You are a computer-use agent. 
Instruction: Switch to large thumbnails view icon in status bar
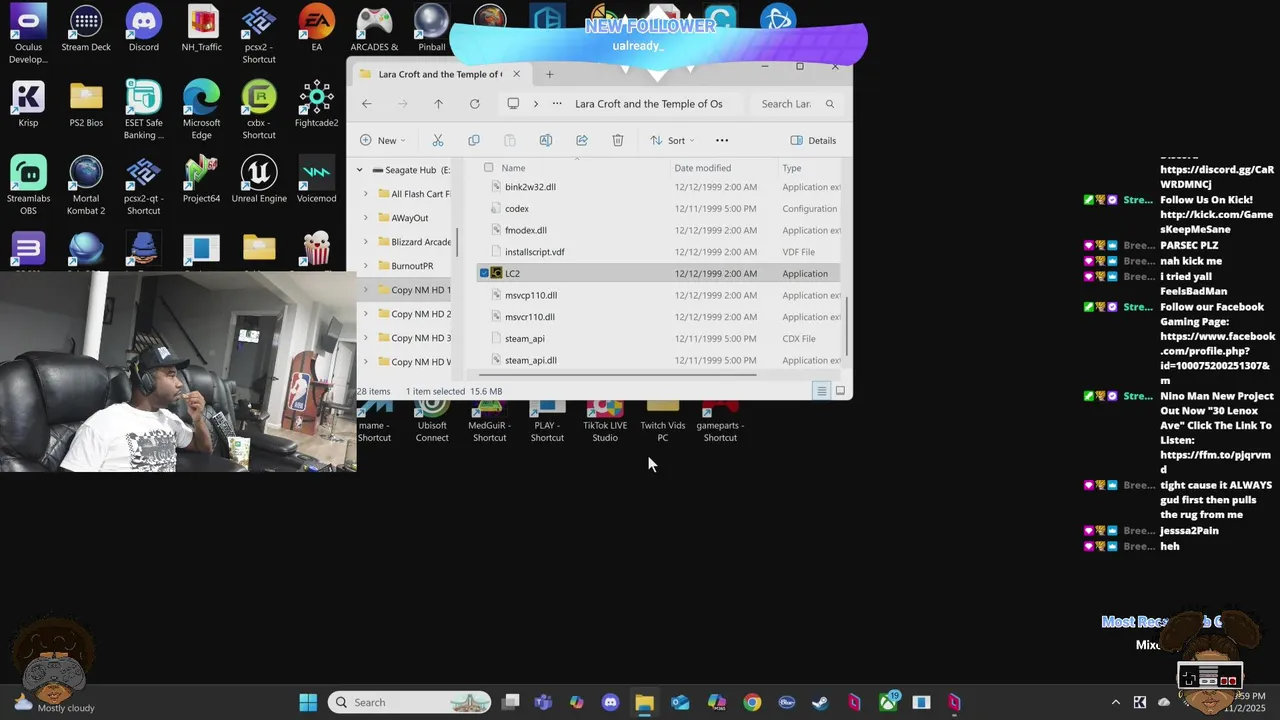point(840,391)
